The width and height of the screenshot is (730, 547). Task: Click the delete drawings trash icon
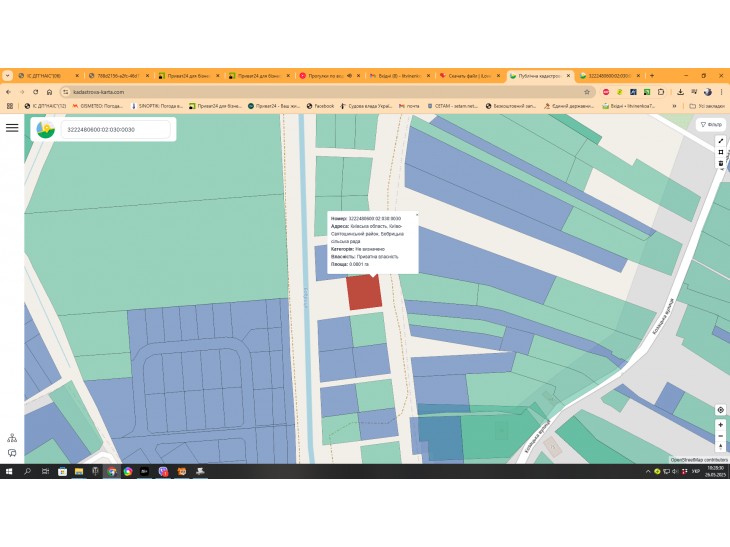721,163
